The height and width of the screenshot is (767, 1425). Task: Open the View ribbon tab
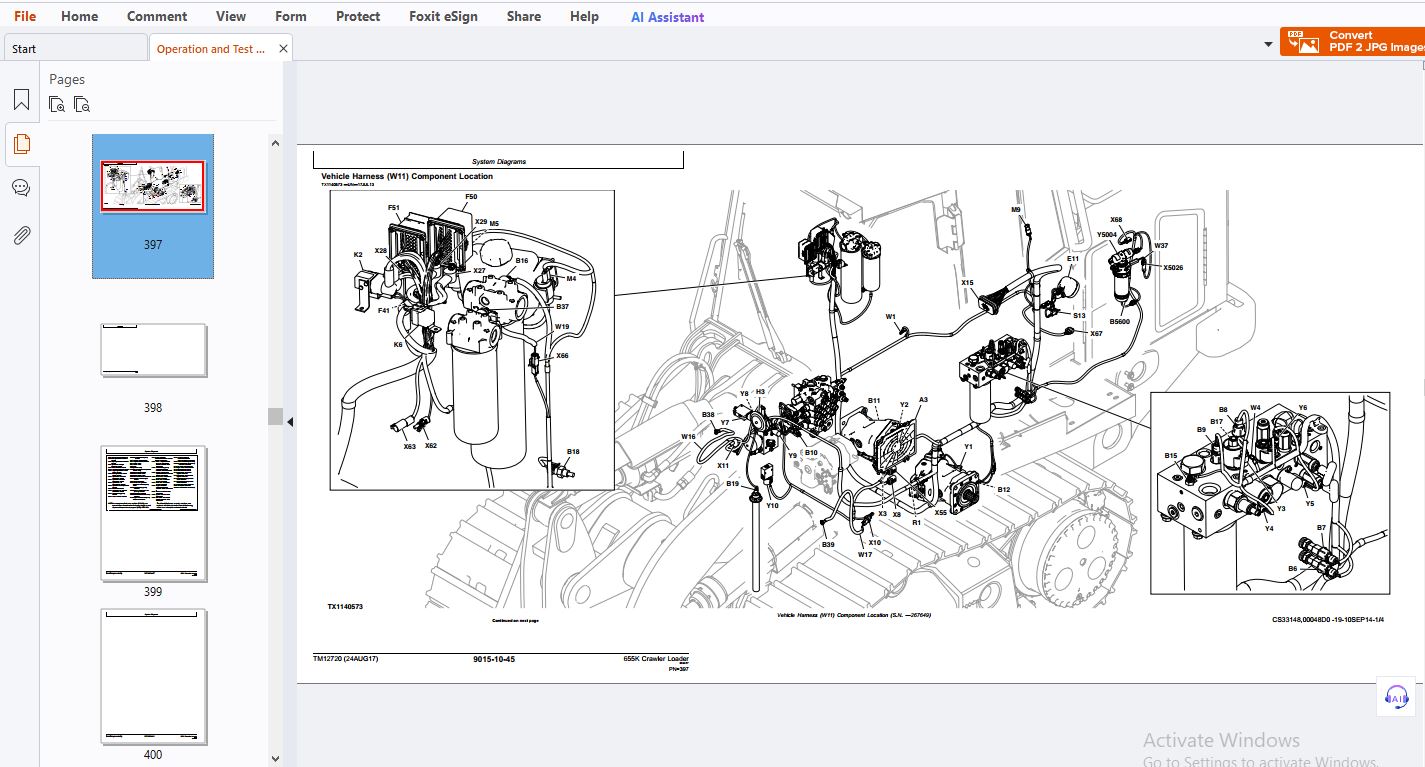coord(231,16)
